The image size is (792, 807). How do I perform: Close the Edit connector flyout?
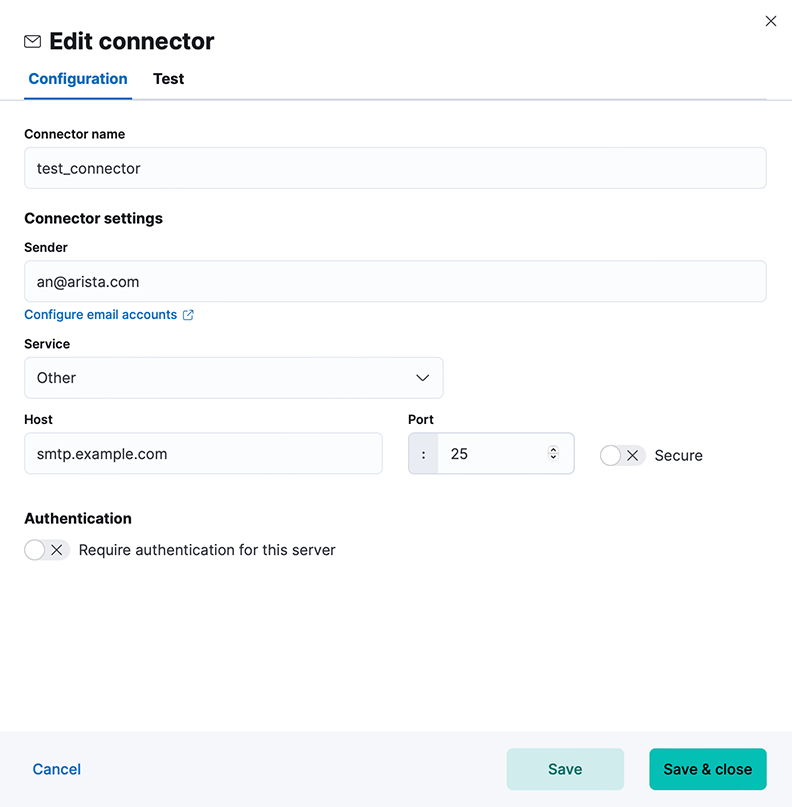click(770, 21)
